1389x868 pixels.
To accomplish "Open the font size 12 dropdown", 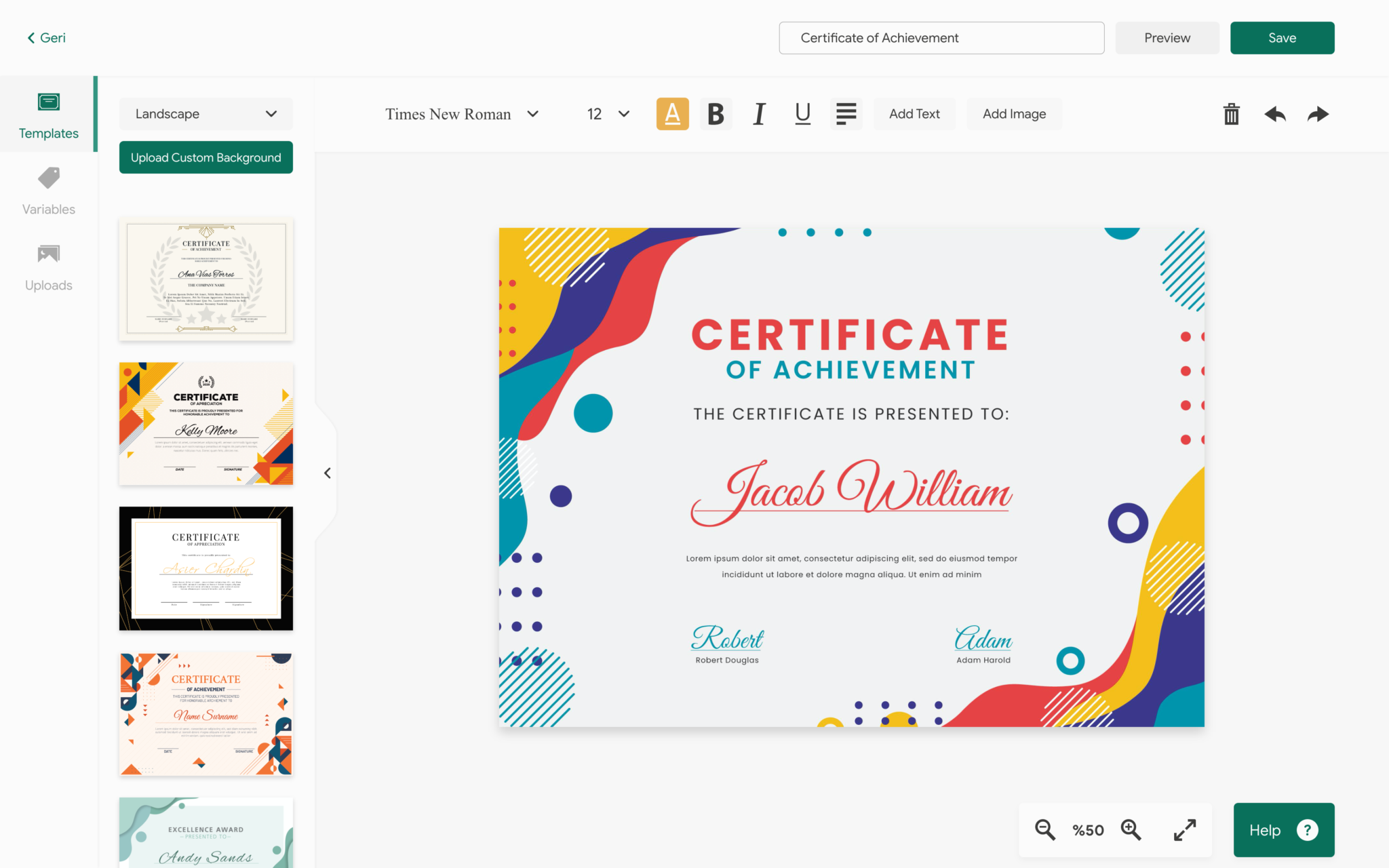I will coord(606,113).
